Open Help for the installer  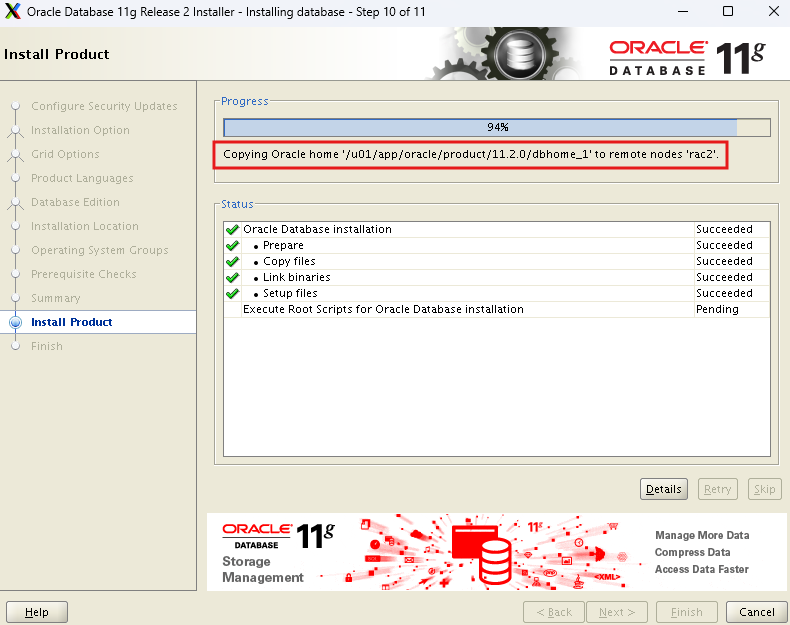pyautogui.click(x=37, y=612)
